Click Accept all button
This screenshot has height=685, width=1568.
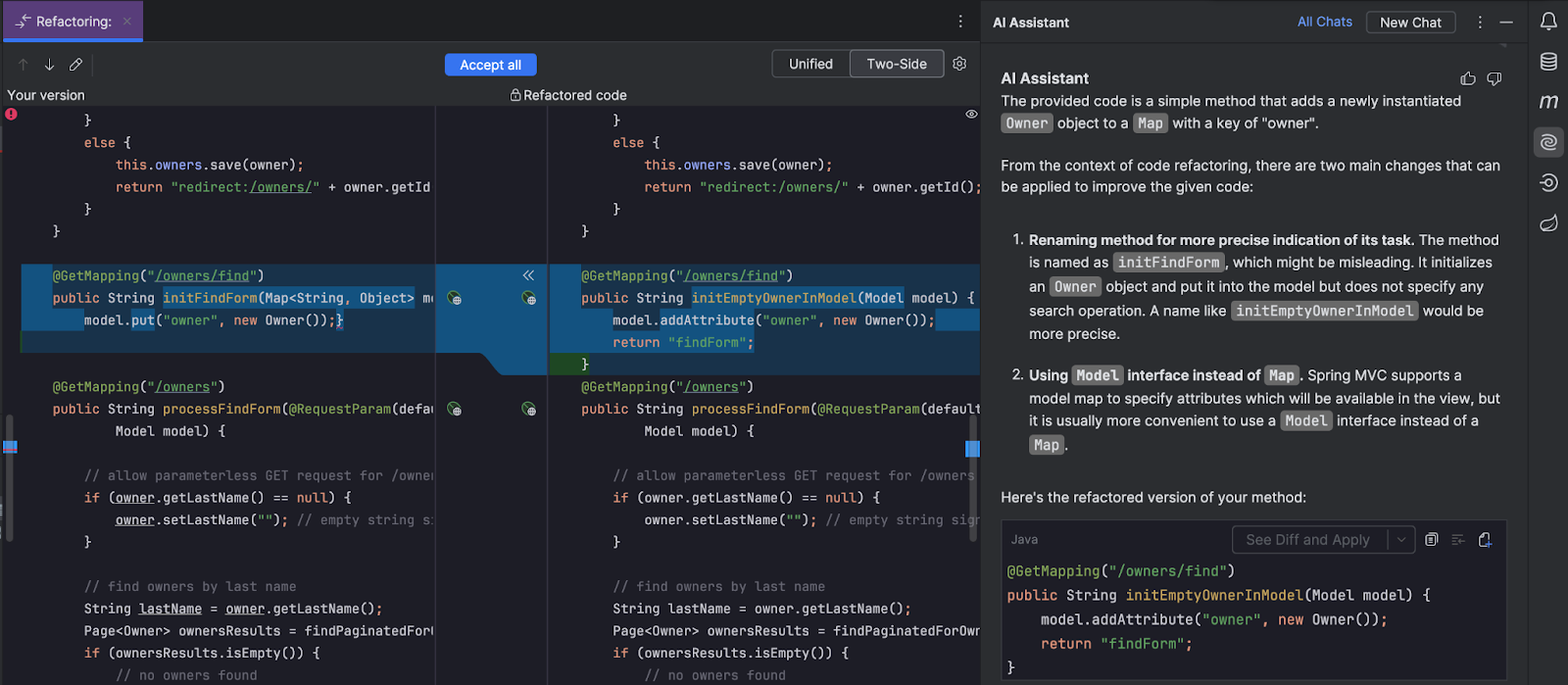tap(491, 65)
